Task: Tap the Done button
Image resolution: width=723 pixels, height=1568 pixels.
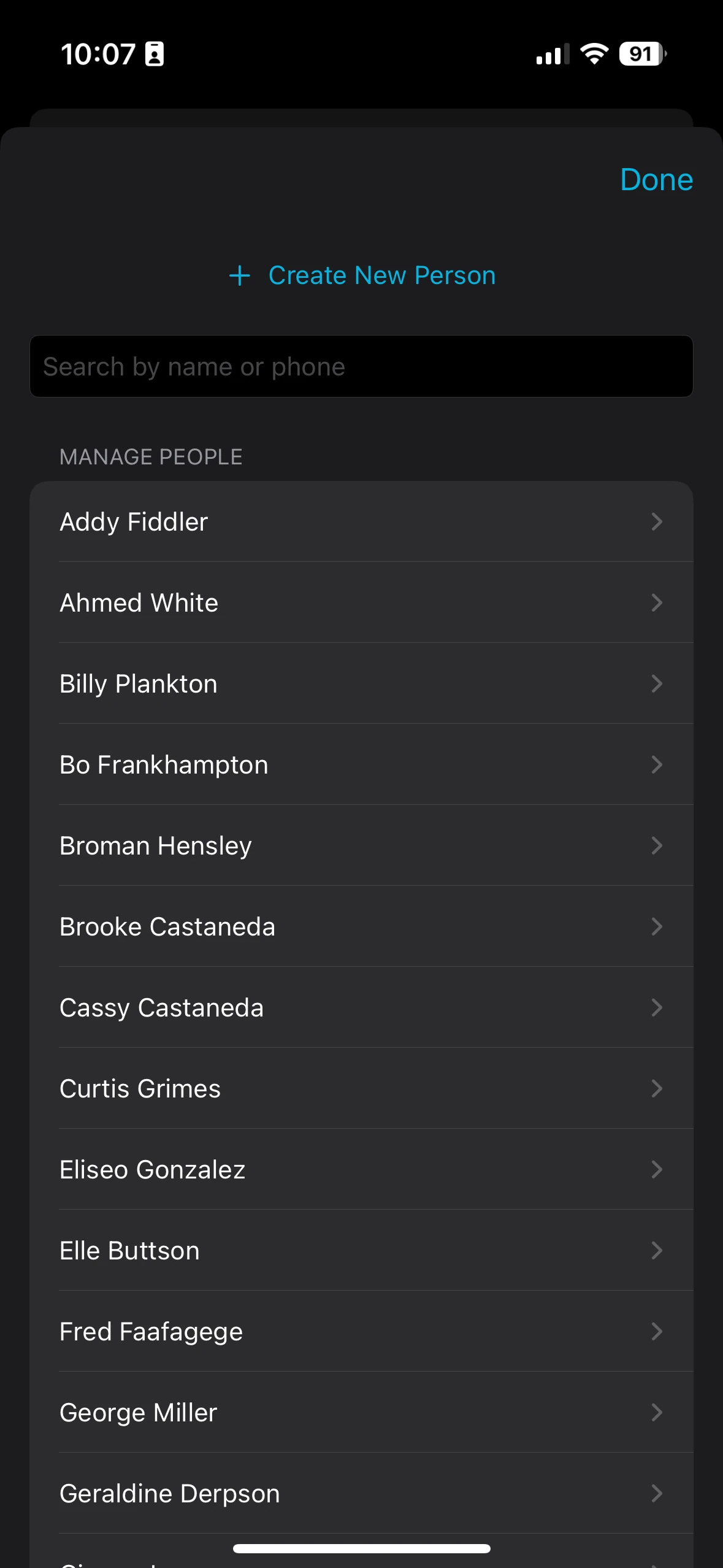Action: (x=656, y=180)
